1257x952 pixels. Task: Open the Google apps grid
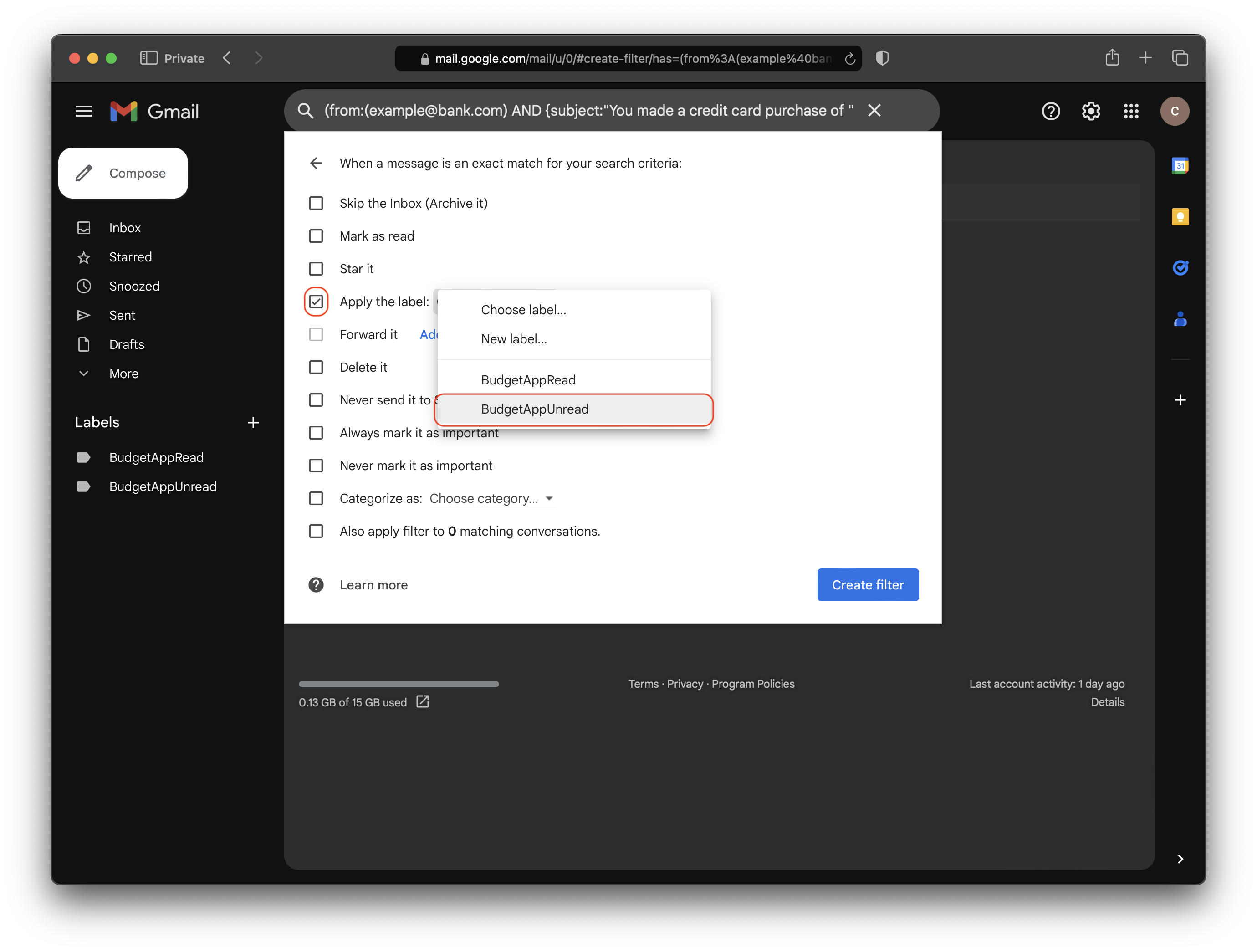coord(1131,111)
